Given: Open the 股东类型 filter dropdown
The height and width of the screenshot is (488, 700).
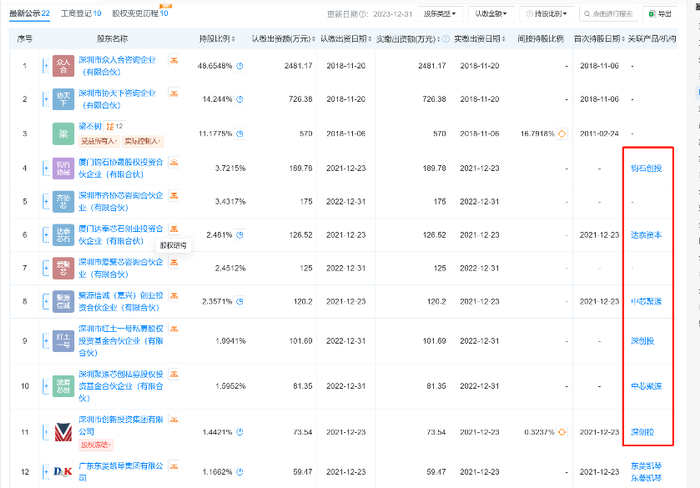Looking at the screenshot, I should [x=440, y=15].
